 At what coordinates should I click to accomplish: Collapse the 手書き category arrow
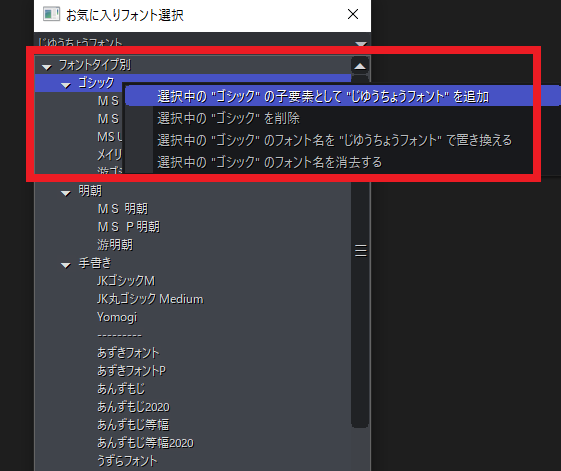(x=66, y=265)
